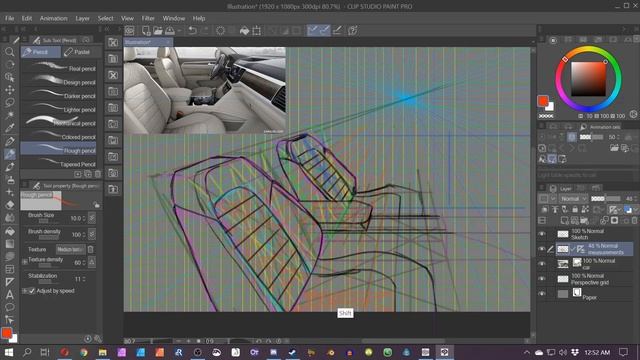Select the Text tool
This screenshot has height=360, width=640.
coord(9,295)
